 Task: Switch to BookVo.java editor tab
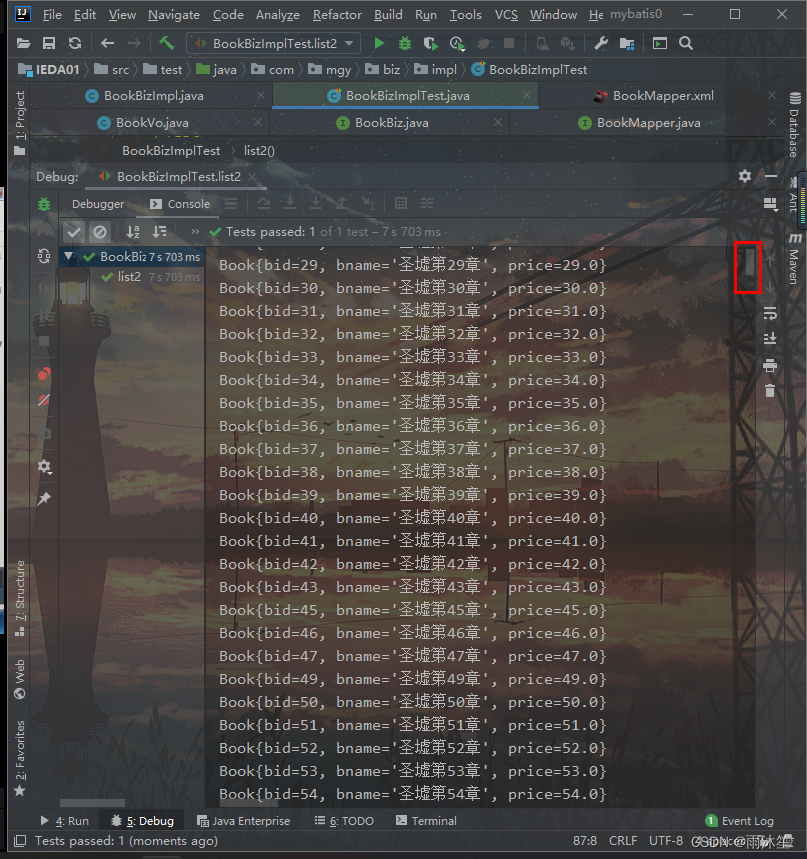(152, 123)
